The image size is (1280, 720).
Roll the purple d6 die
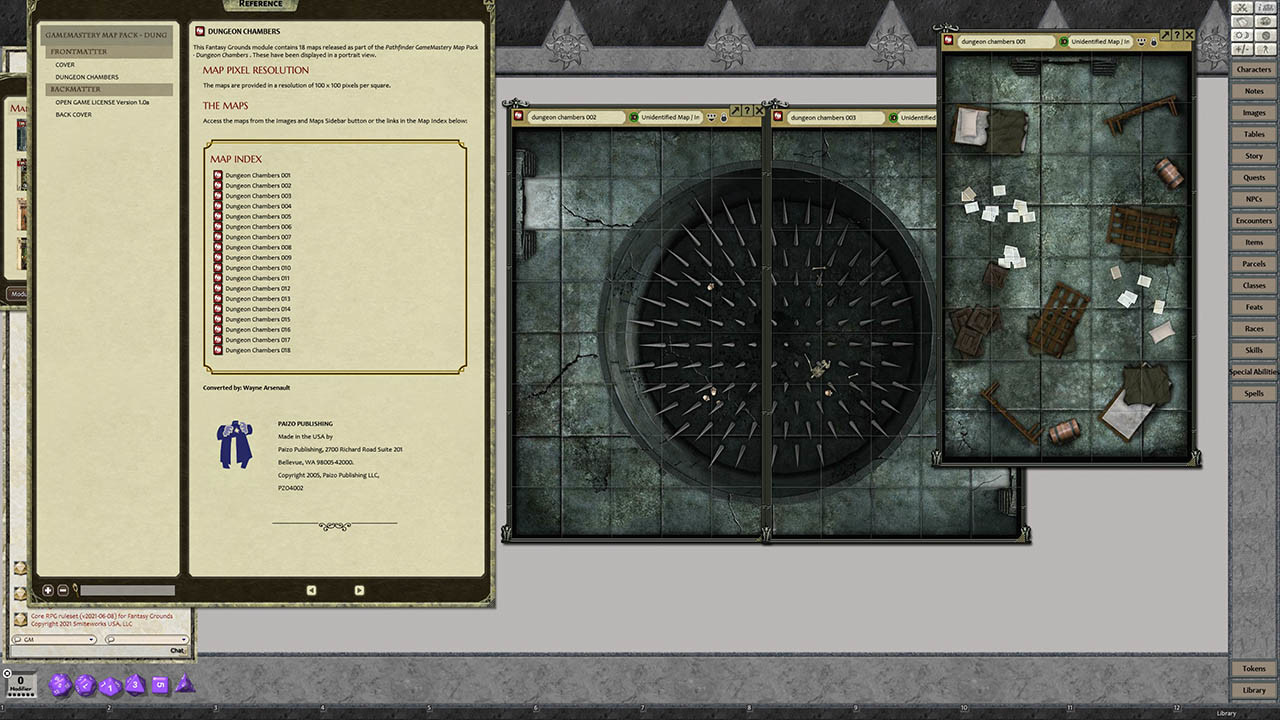(x=160, y=685)
